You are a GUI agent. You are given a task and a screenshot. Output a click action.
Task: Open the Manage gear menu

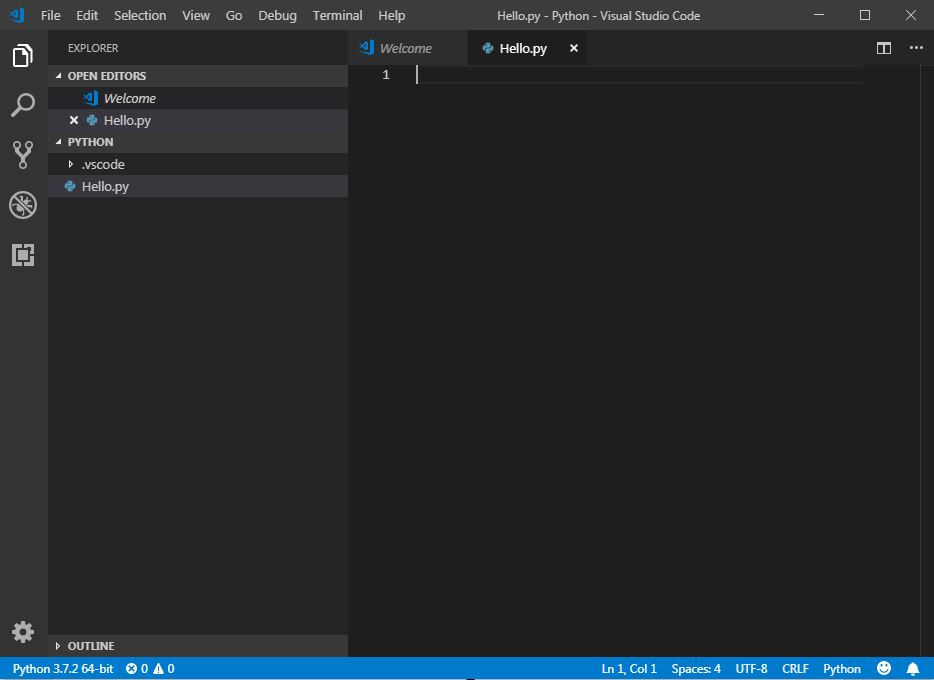(23, 632)
